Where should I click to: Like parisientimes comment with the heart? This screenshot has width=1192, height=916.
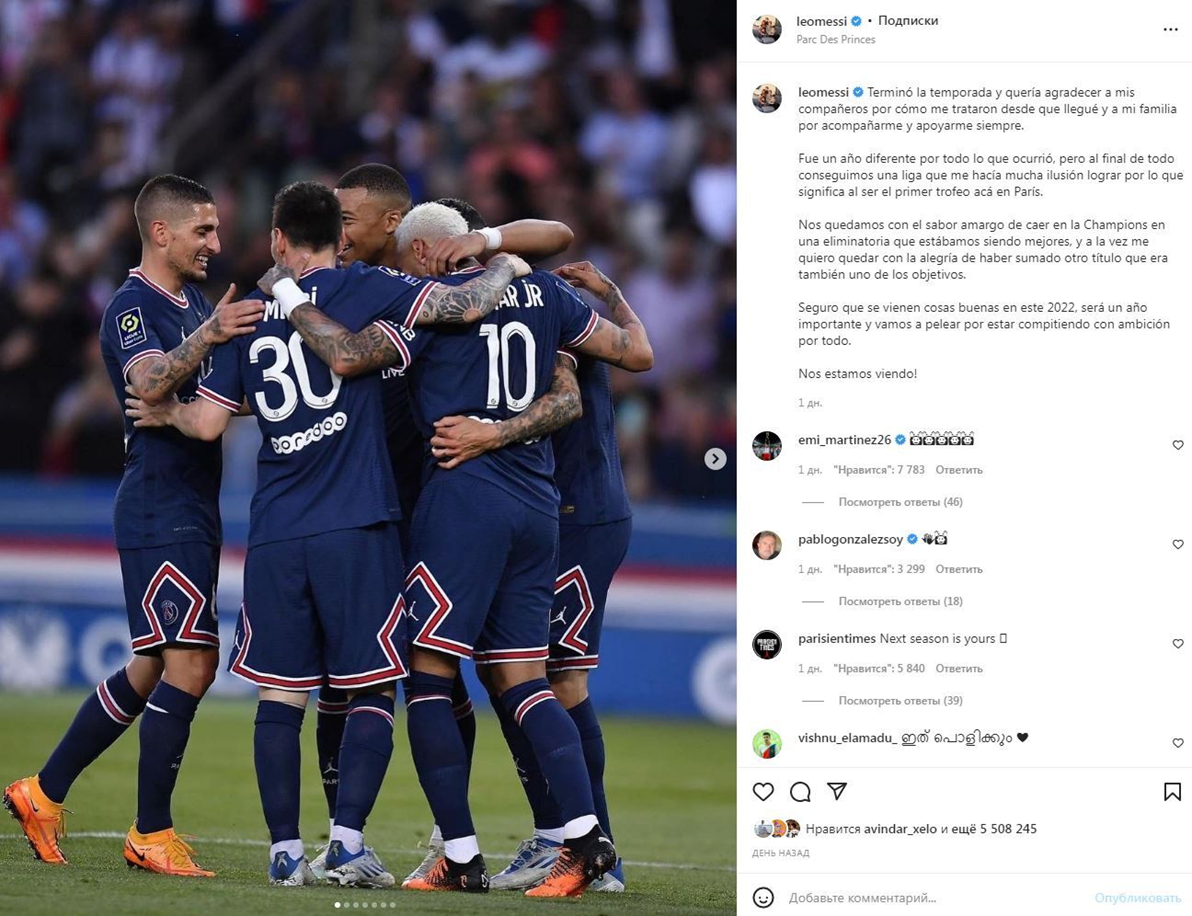click(x=1178, y=644)
